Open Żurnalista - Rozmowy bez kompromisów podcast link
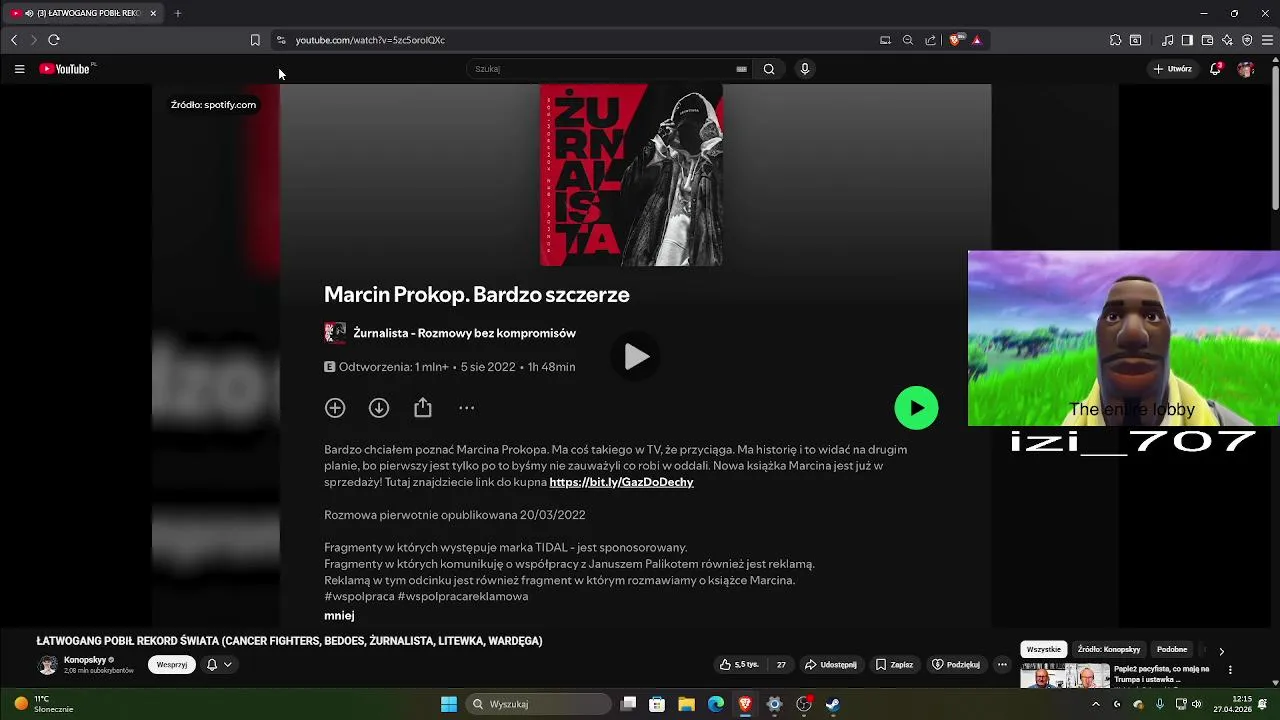 click(464, 333)
